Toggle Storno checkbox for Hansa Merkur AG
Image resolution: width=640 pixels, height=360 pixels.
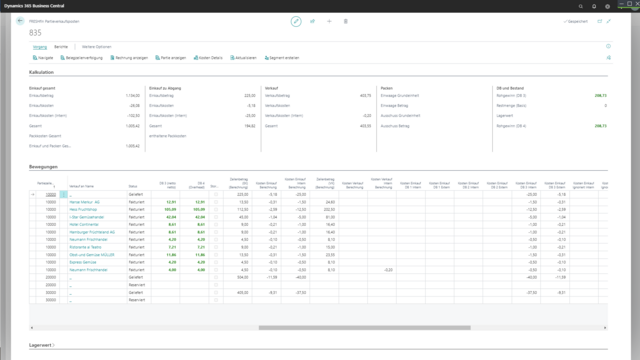(x=216, y=202)
